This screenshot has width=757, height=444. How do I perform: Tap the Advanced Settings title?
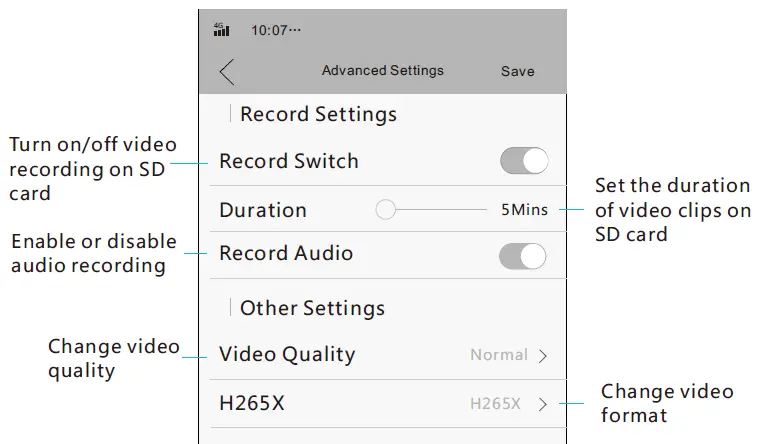pos(382,71)
